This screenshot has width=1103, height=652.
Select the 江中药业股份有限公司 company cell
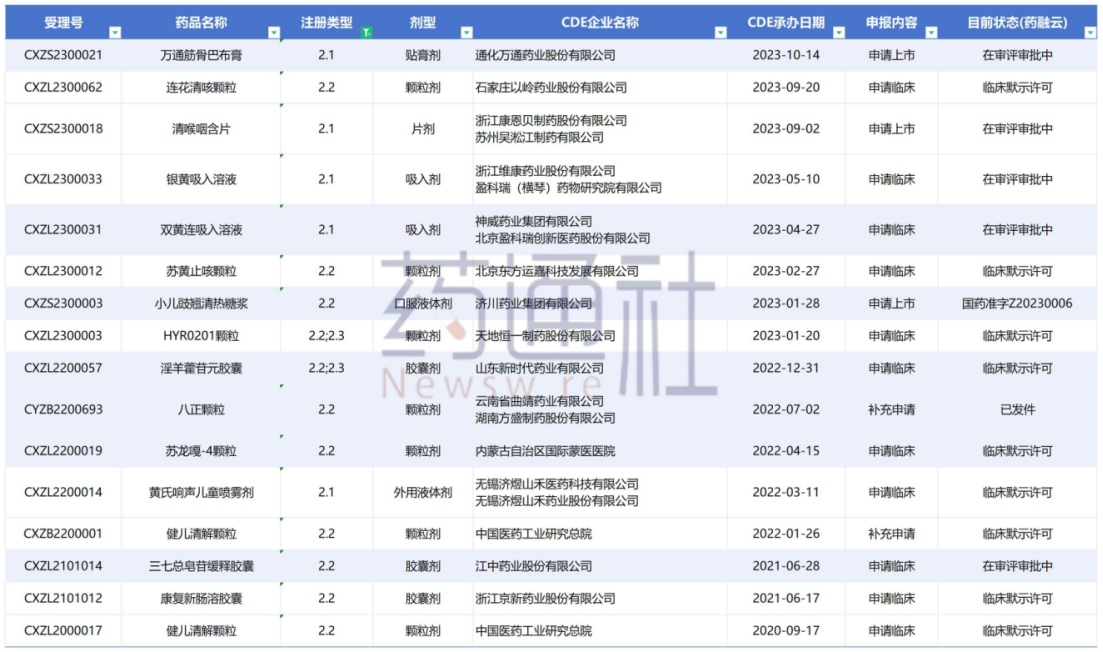point(600,566)
